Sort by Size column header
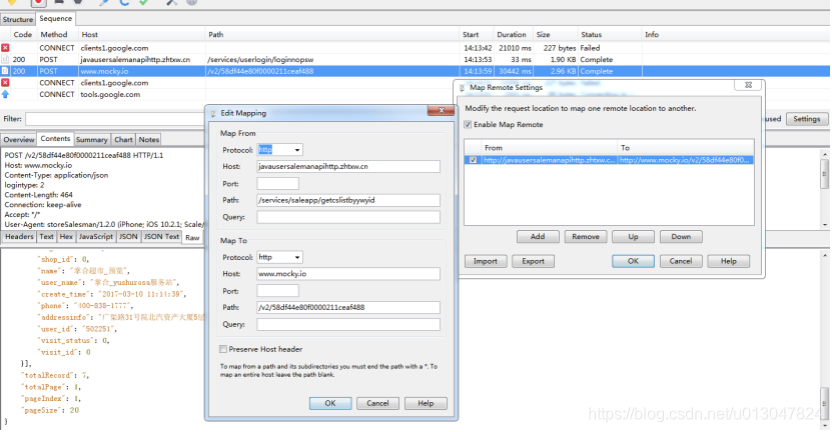The width and height of the screenshot is (832, 432). click(x=554, y=34)
